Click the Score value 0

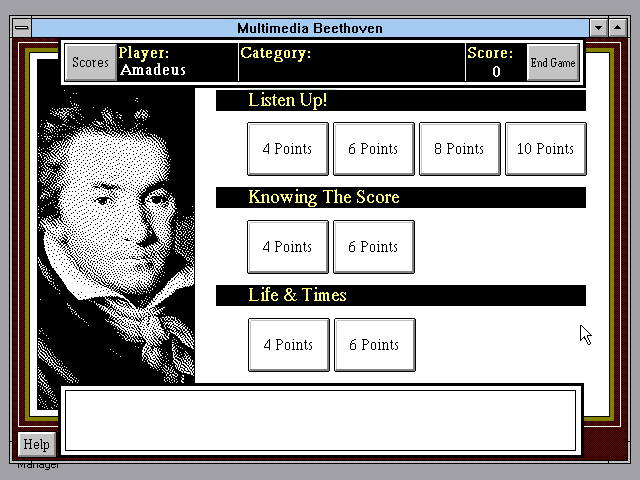[x=496, y=72]
